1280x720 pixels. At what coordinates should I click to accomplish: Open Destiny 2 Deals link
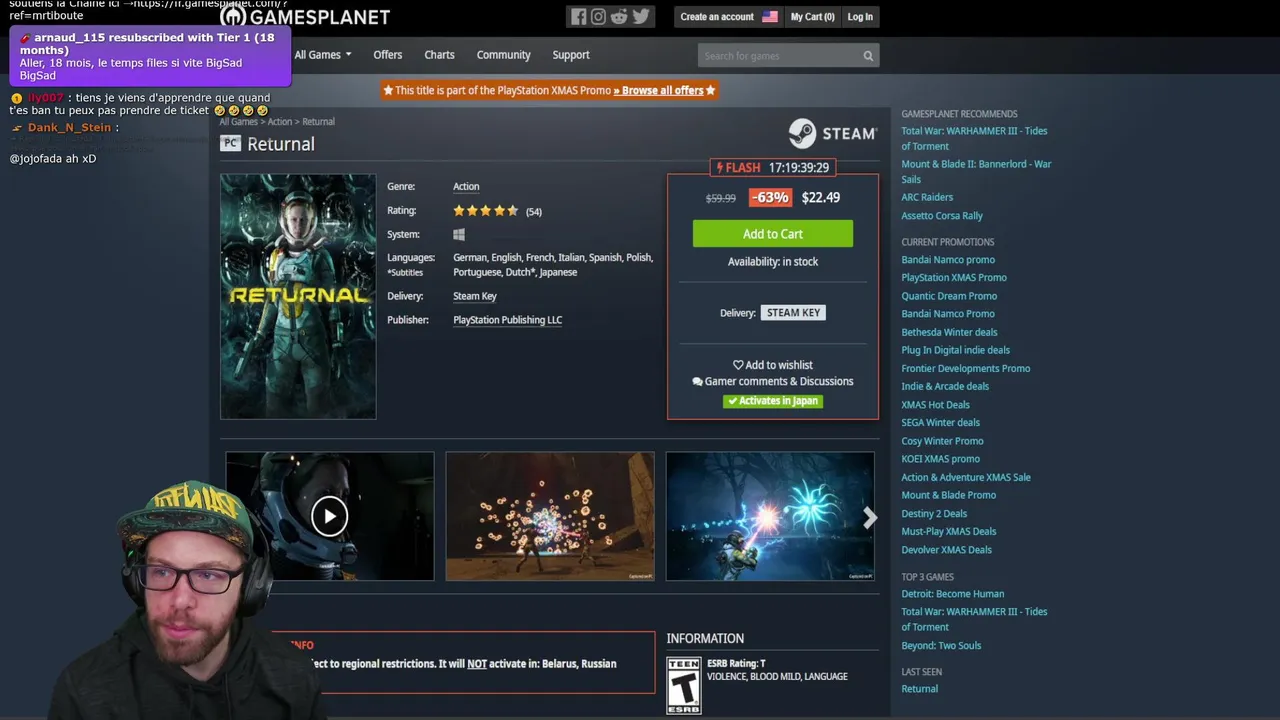(x=934, y=514)
